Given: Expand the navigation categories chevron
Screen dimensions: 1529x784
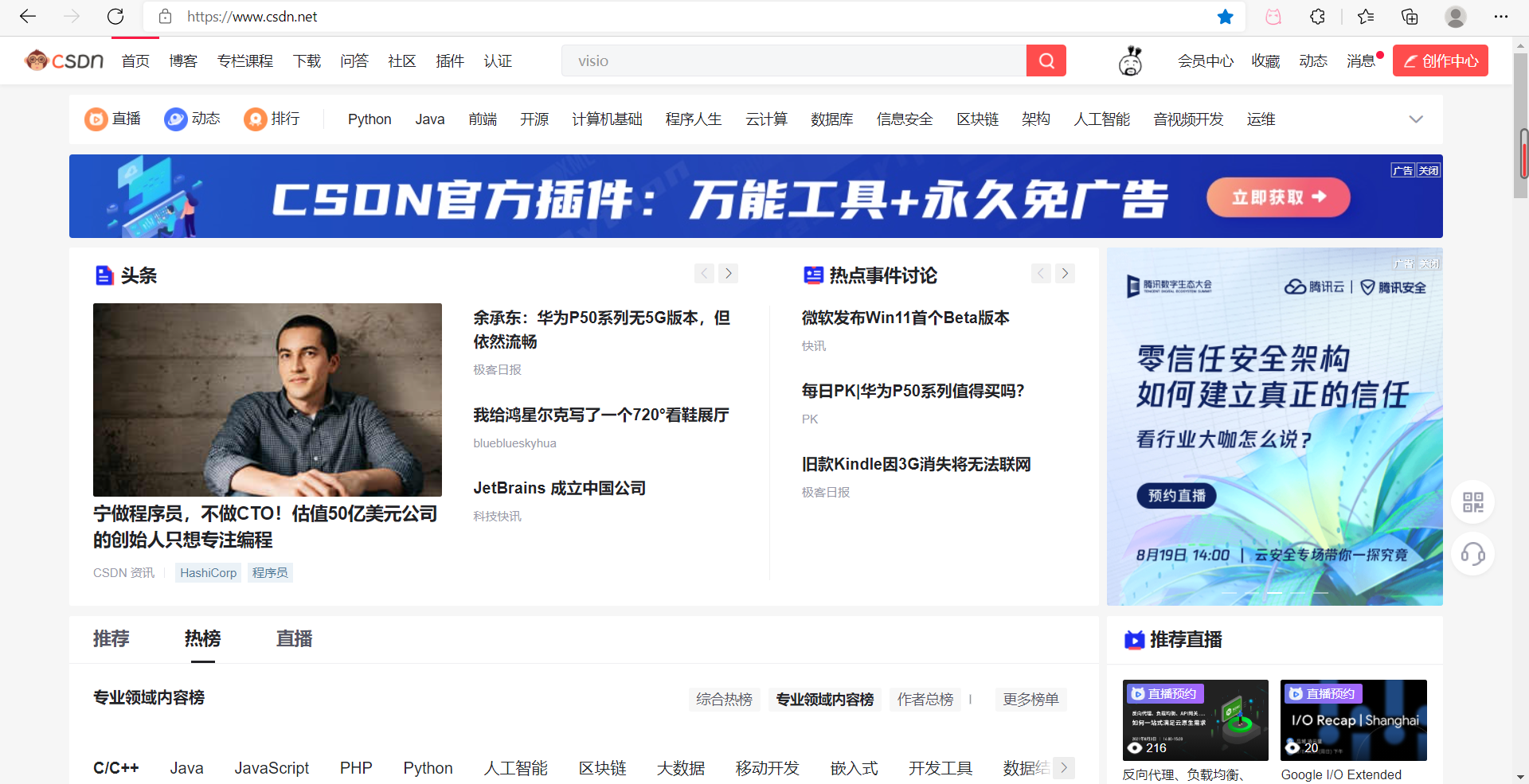Looking at the screenshot, I should click(x=1416, y=119).
